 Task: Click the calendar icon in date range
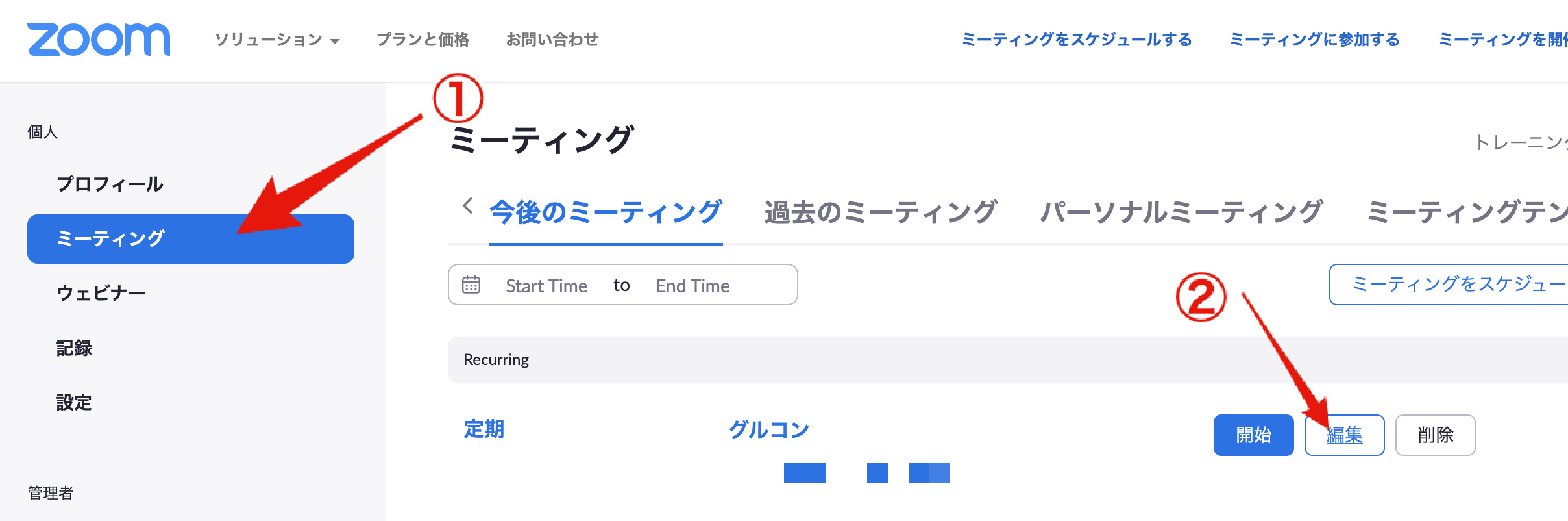coord(471,285)
